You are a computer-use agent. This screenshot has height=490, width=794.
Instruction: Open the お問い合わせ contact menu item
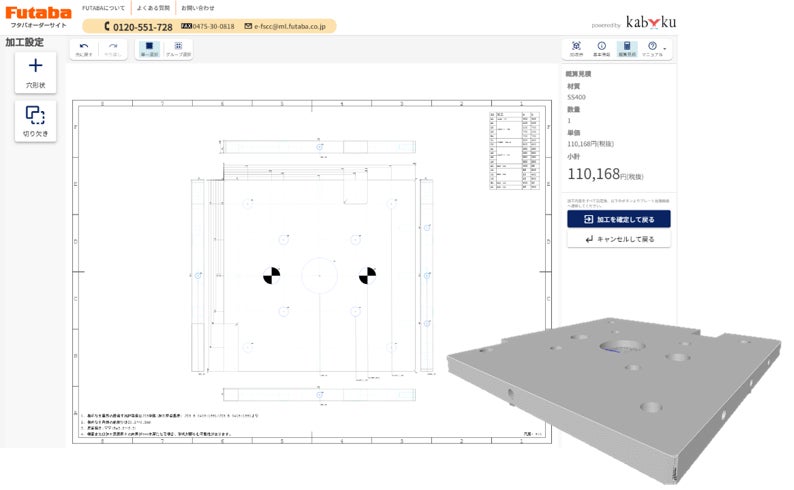click(198, 8)
